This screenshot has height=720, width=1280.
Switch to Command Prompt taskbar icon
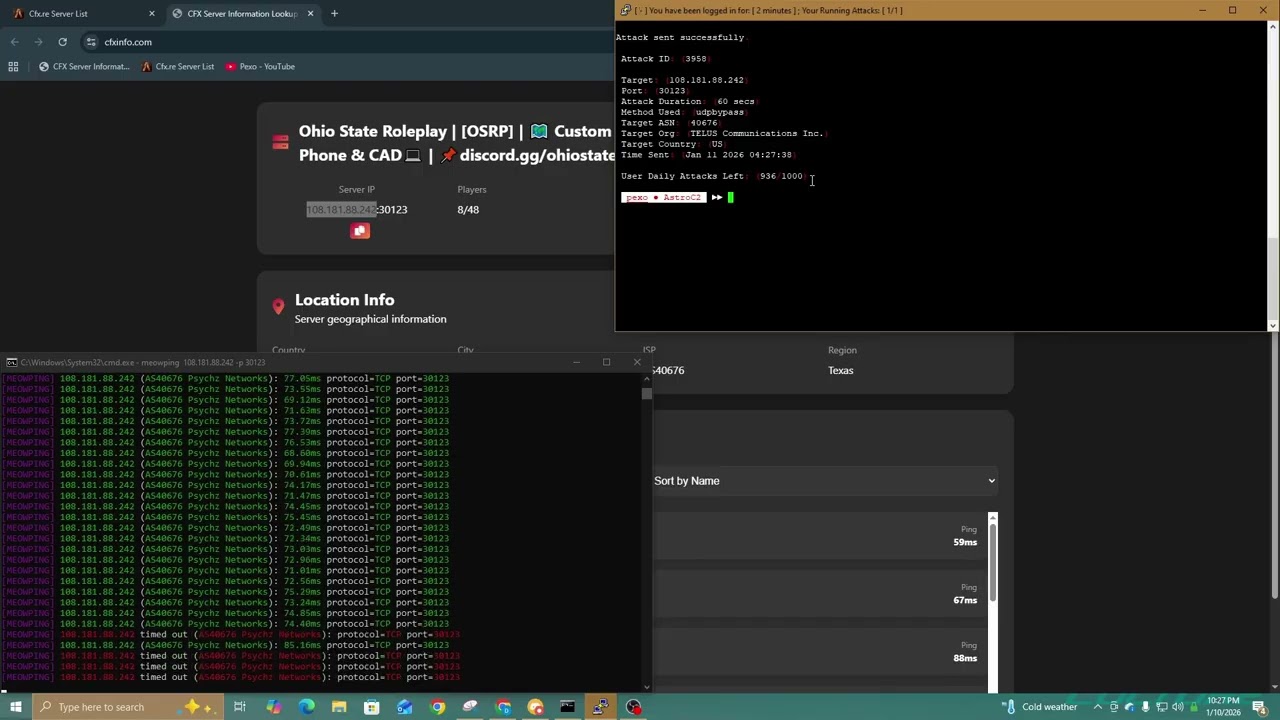tap(567, 707)
